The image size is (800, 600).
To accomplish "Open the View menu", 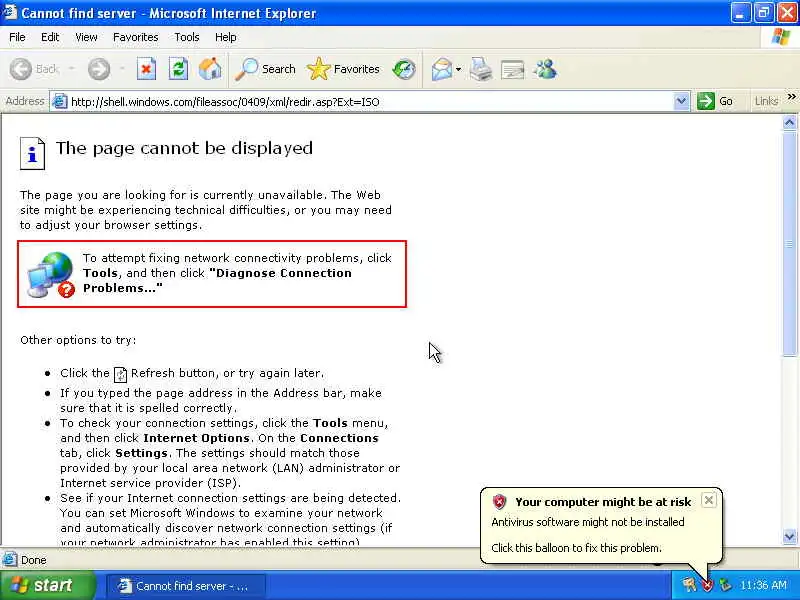I will tap(86, 37).
